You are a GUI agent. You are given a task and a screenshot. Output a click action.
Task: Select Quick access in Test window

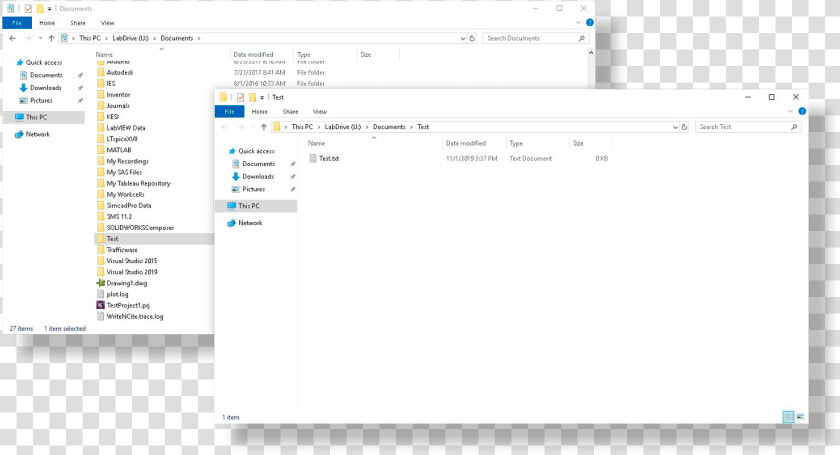tap(256, 151)
